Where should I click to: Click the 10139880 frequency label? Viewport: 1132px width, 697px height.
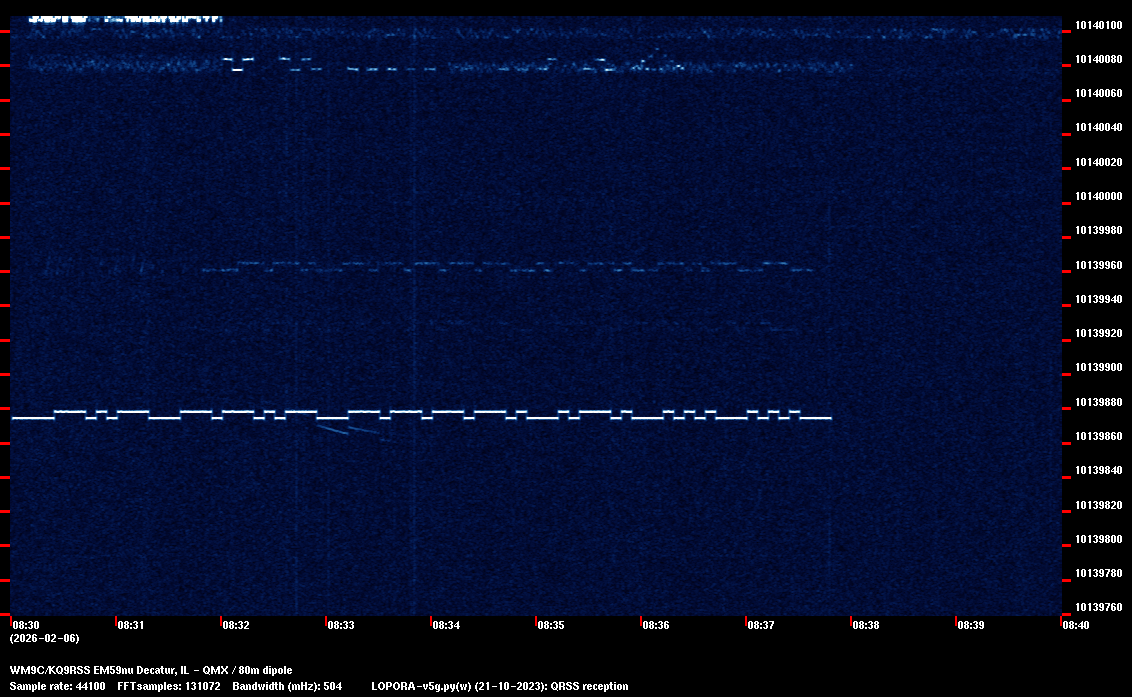pyautogui.click(x=1098, y=402)
